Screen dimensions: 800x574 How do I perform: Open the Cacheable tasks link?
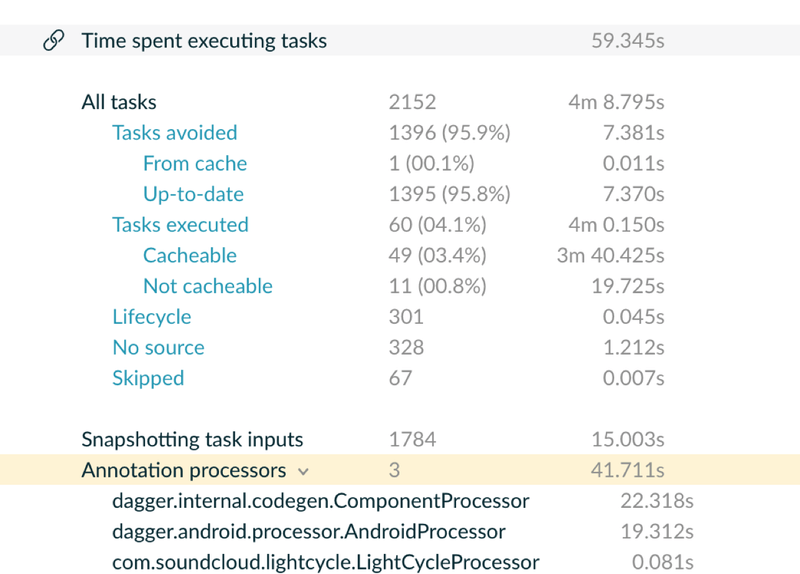click(x=190, y=255)
